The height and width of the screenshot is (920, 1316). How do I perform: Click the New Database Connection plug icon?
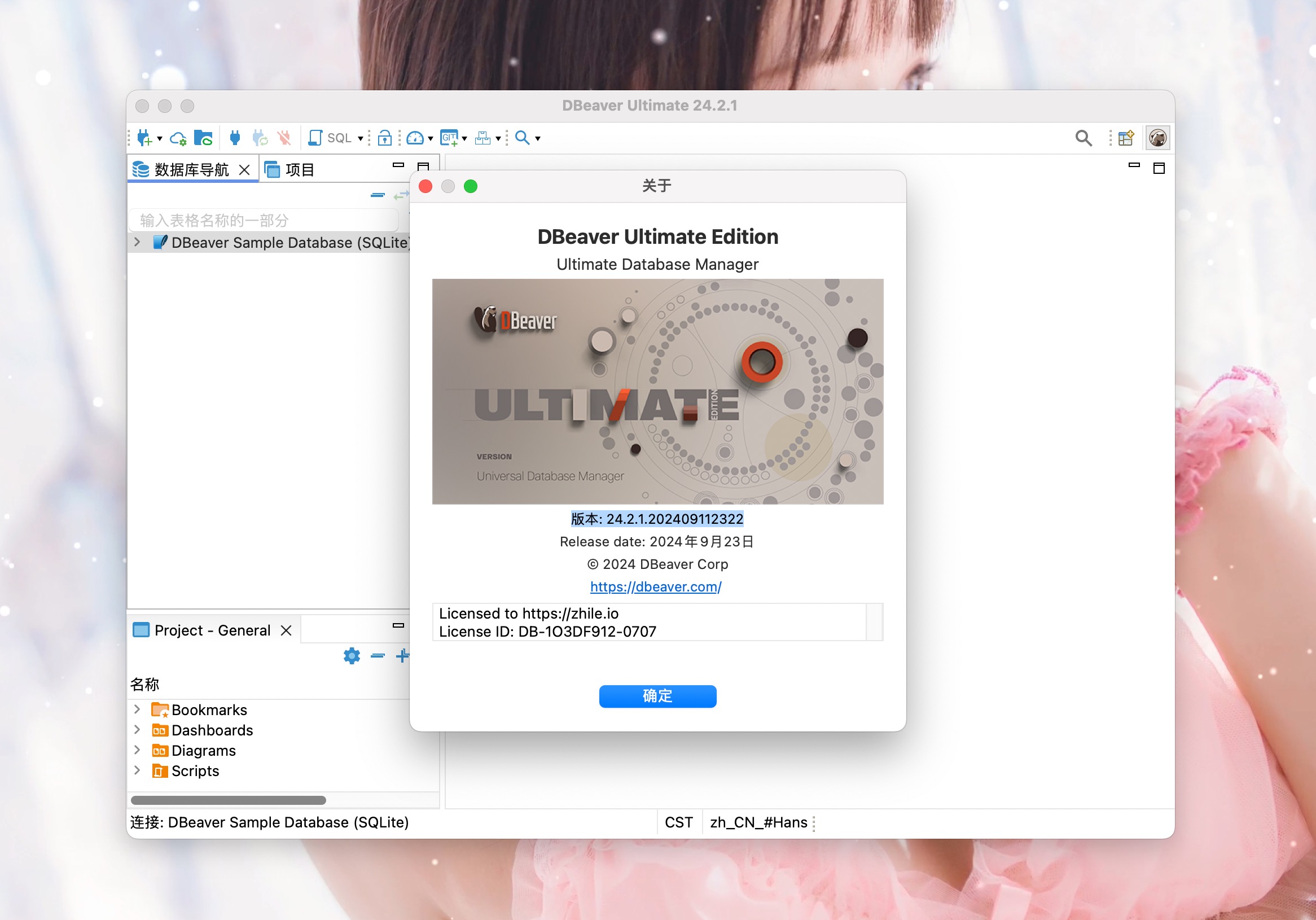pyautogui.click(x=144, y=138)
